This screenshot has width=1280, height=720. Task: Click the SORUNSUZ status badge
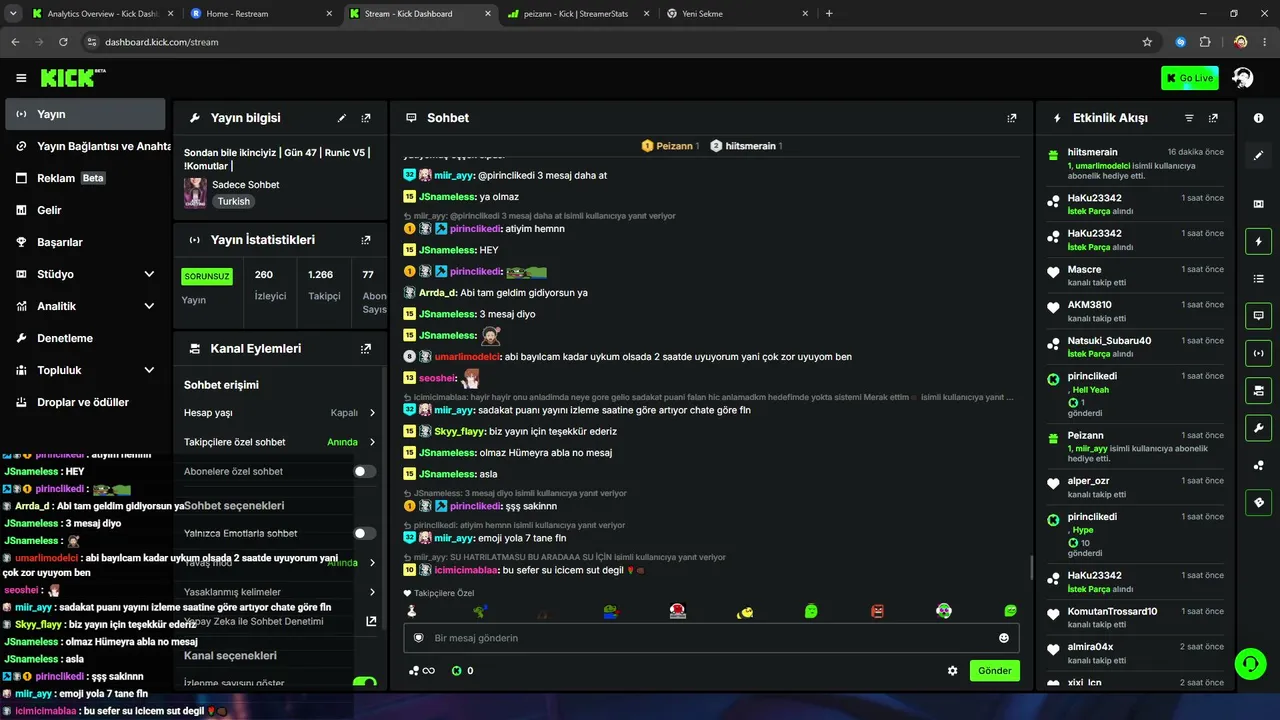207,276
